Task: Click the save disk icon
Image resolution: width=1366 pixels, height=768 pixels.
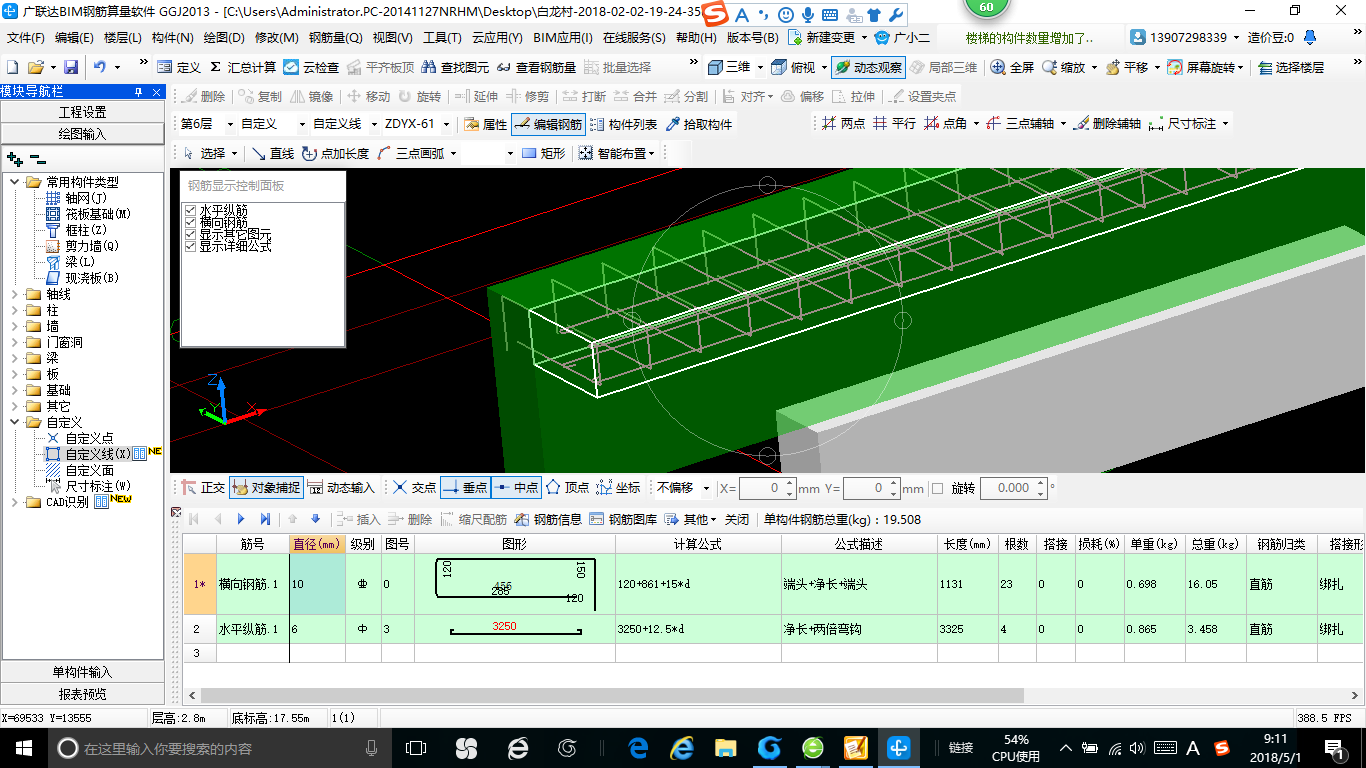Action: [71, 67]
